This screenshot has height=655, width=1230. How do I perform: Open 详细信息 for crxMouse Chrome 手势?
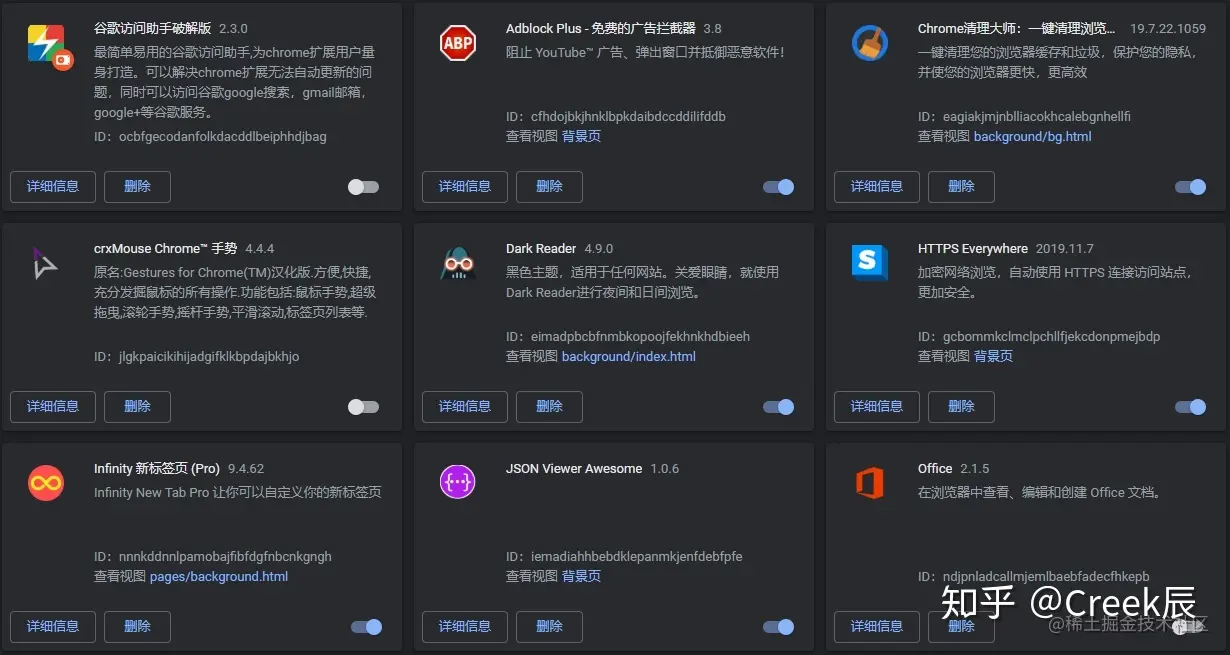click(x=53, y=406)
